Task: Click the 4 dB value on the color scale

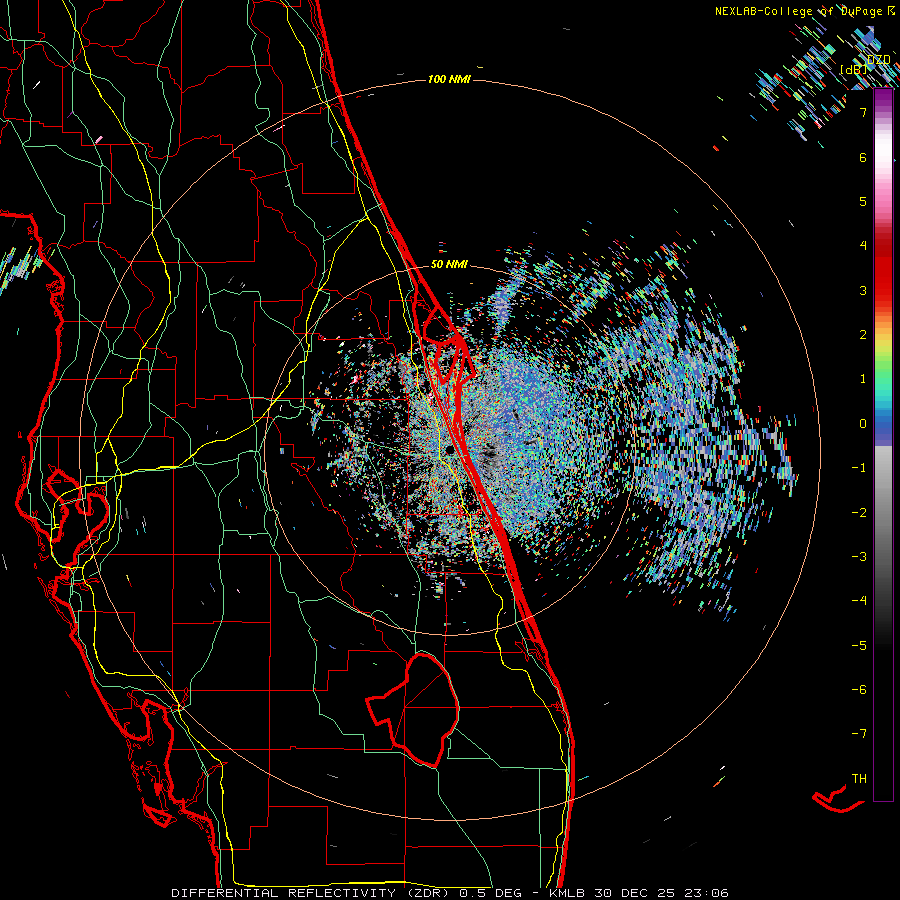Action: tap(863, 246)
